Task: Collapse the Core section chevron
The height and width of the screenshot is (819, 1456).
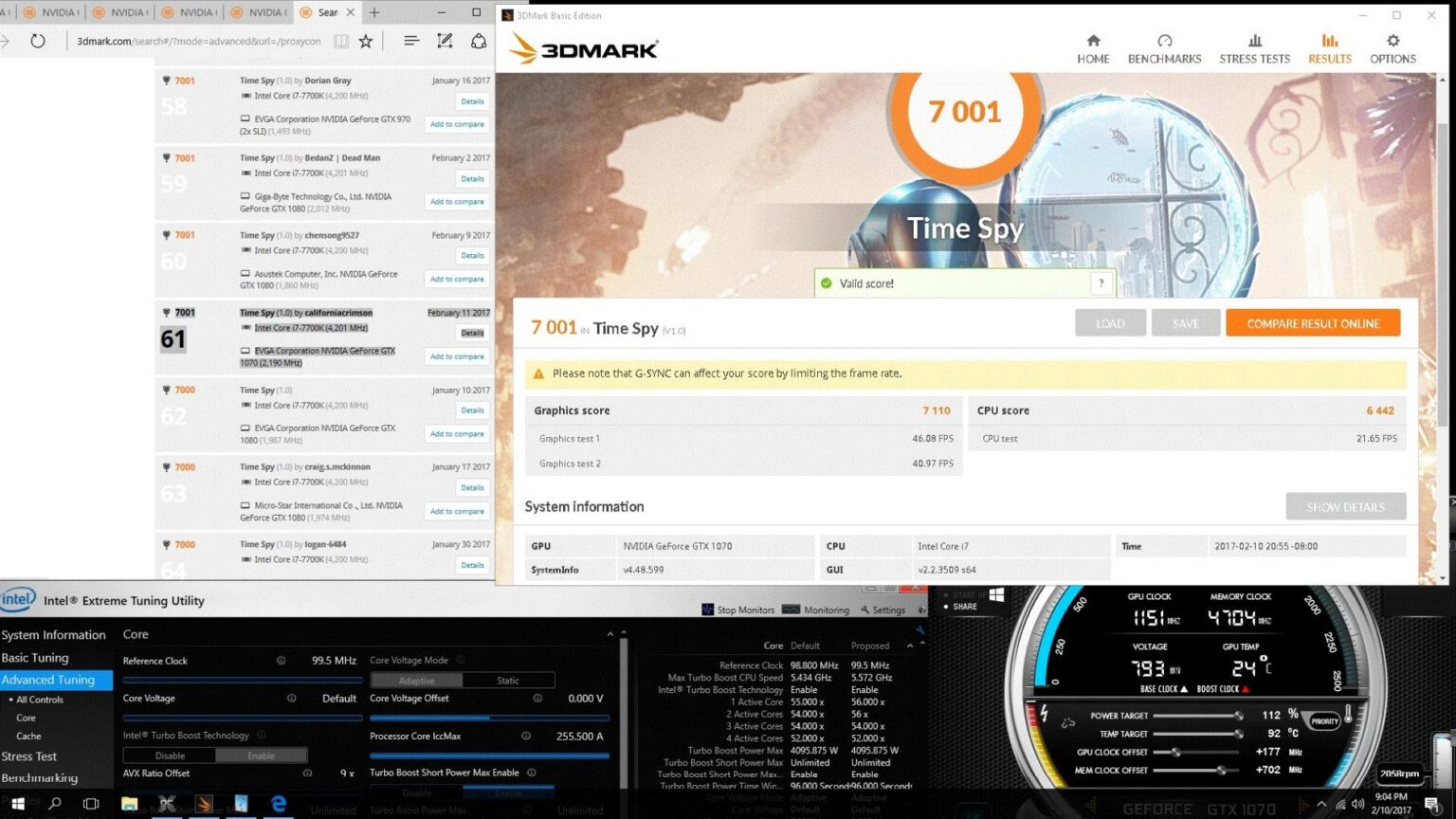Action: (610, 634)
